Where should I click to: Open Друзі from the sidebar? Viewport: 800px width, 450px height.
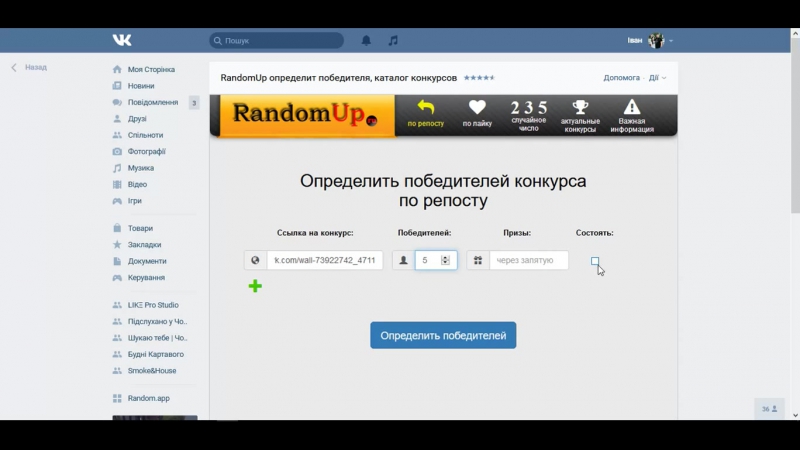pyautogui.click(x=137, y=118)
